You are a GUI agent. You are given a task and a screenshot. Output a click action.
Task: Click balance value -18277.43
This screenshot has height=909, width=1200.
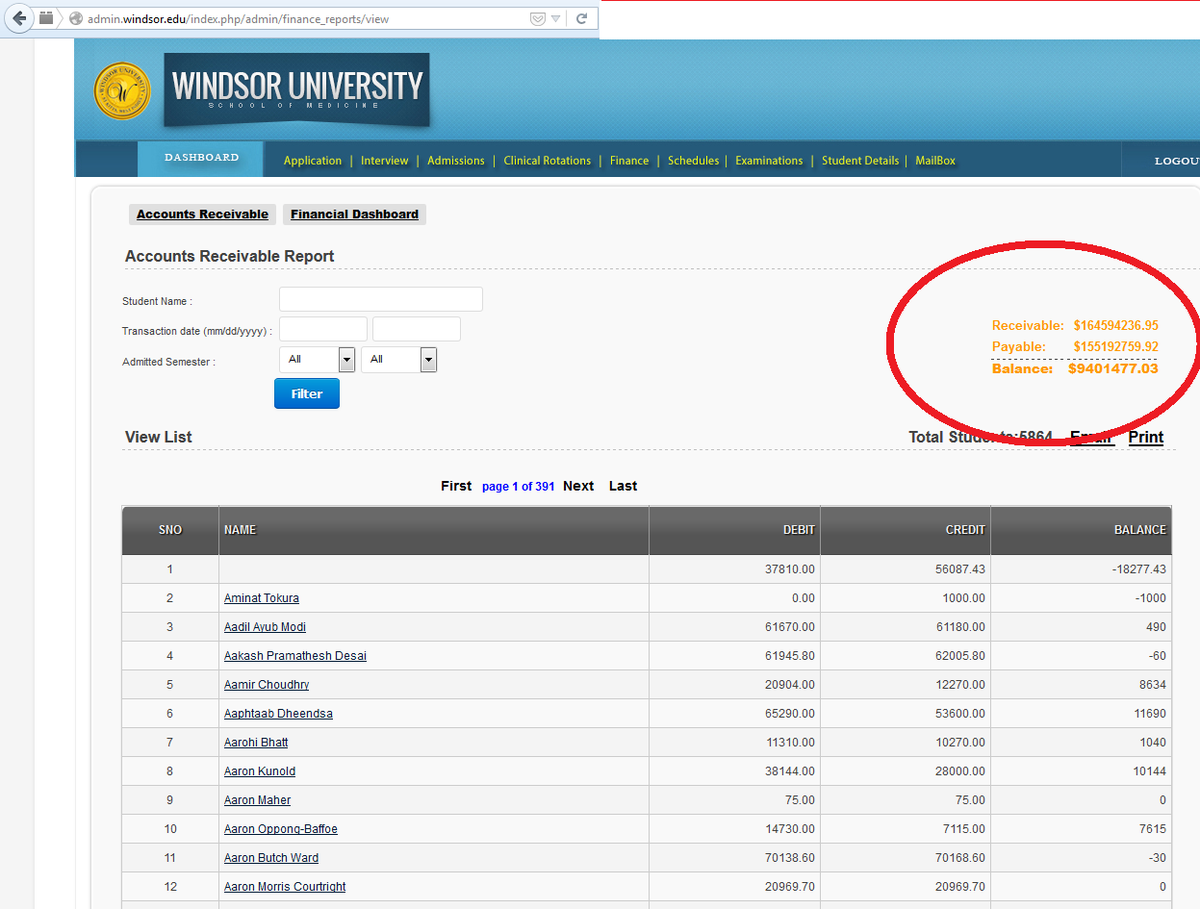1139,570
